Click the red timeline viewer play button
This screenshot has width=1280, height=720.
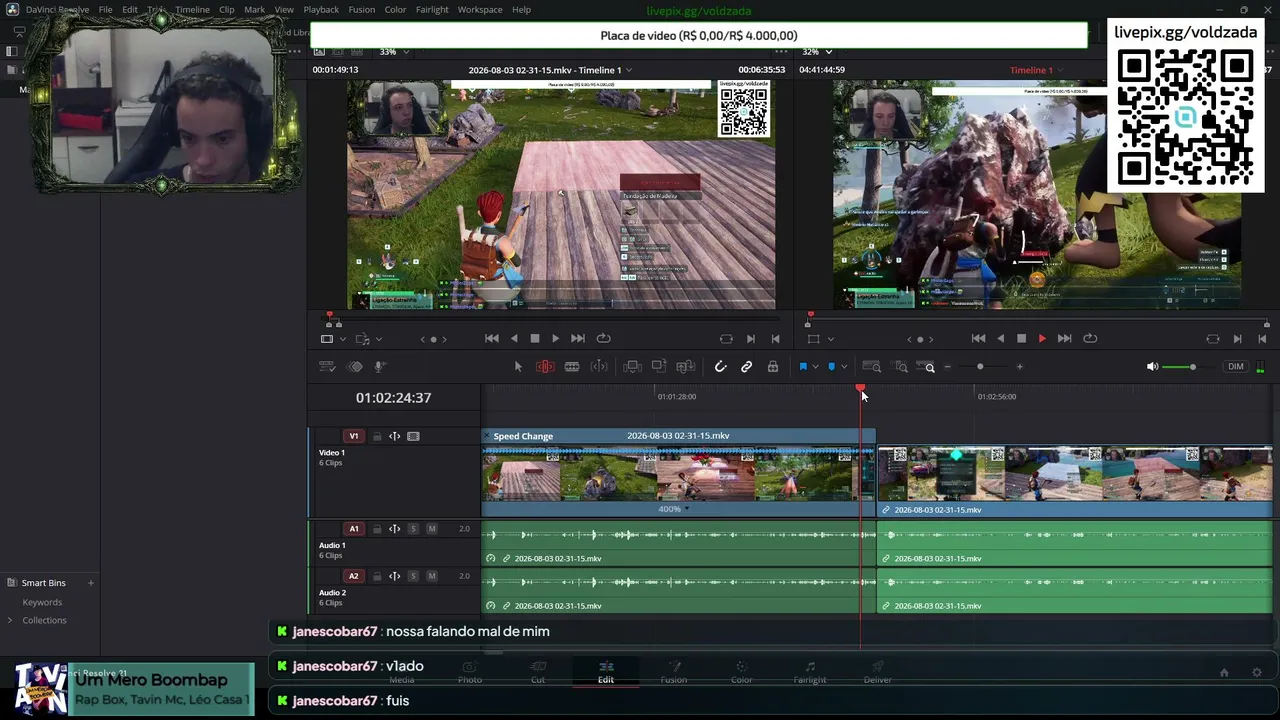point(1042,339)
